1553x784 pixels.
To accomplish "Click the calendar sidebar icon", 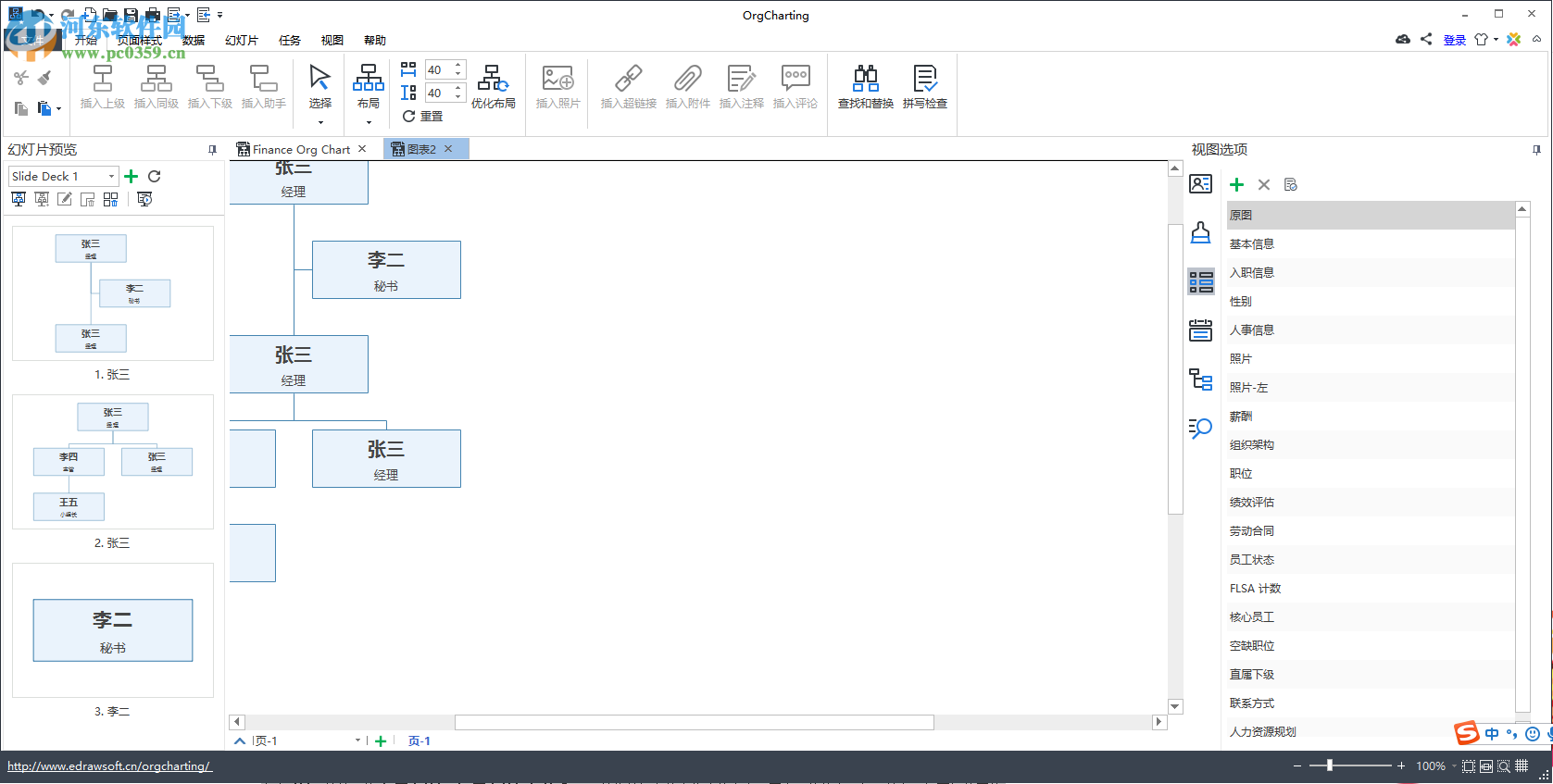I will tap(1201, 330).
